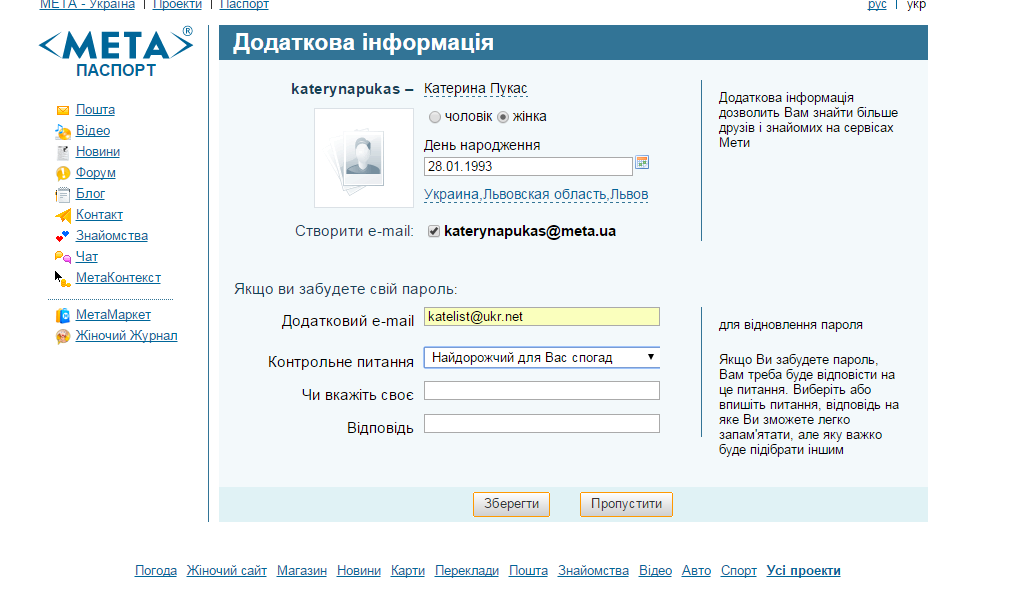
Task: Open Новини footer link
Action: pos(359,570)
